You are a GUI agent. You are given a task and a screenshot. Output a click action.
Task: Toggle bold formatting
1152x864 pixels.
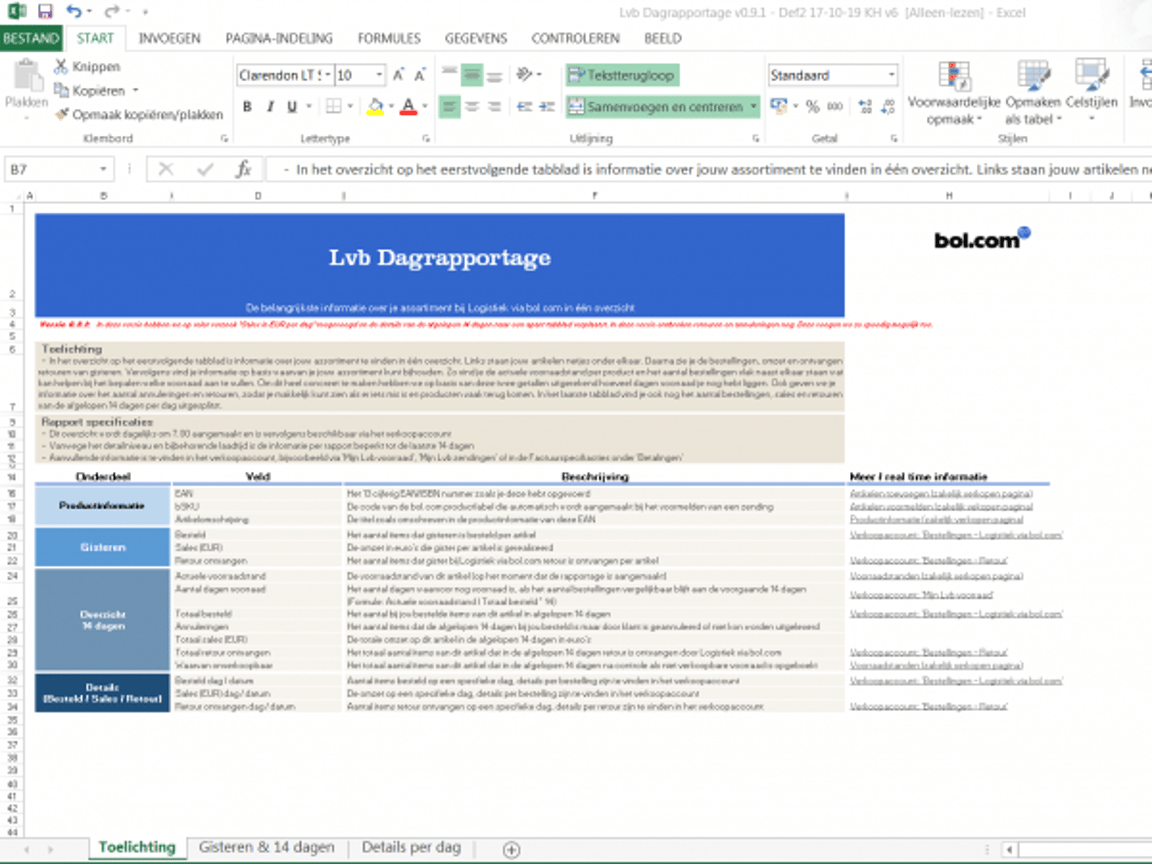248,107
